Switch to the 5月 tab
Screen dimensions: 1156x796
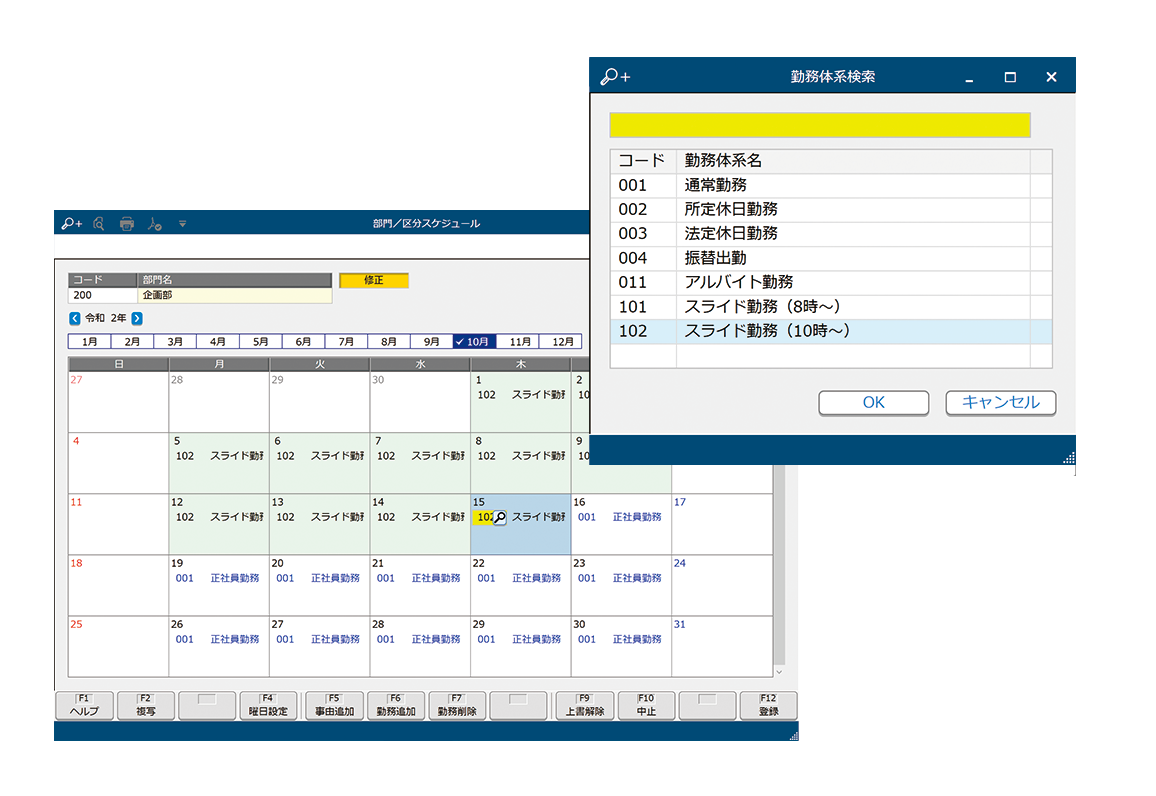click(260, 341)
